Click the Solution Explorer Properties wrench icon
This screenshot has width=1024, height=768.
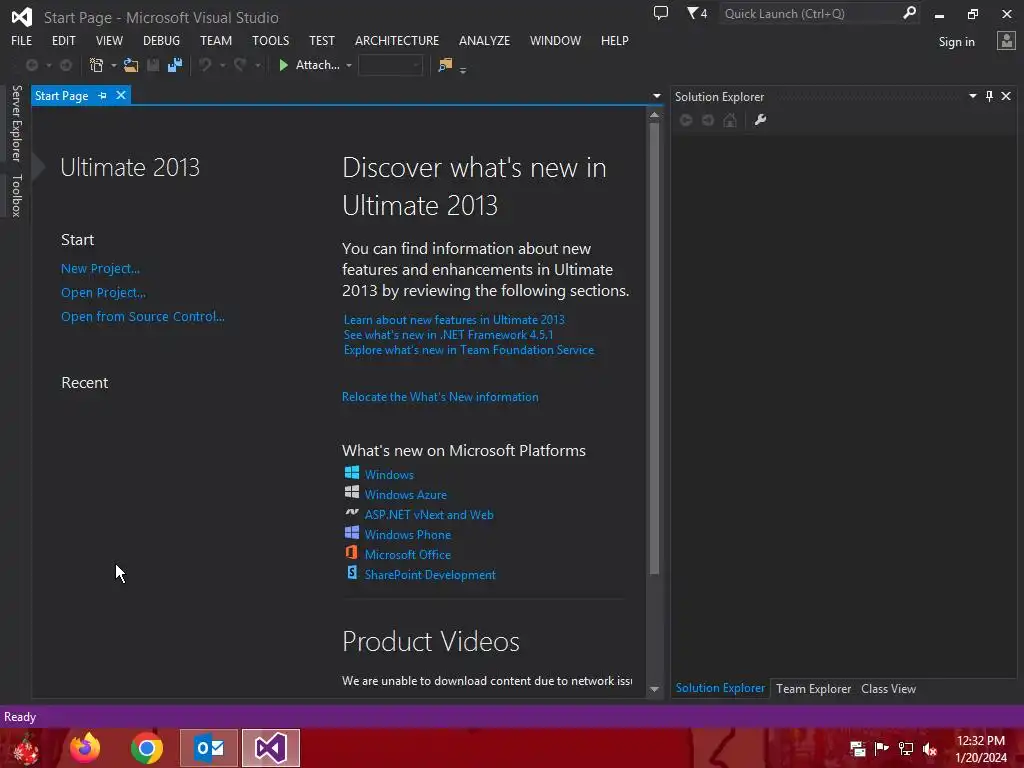click(x=760, y=120)
